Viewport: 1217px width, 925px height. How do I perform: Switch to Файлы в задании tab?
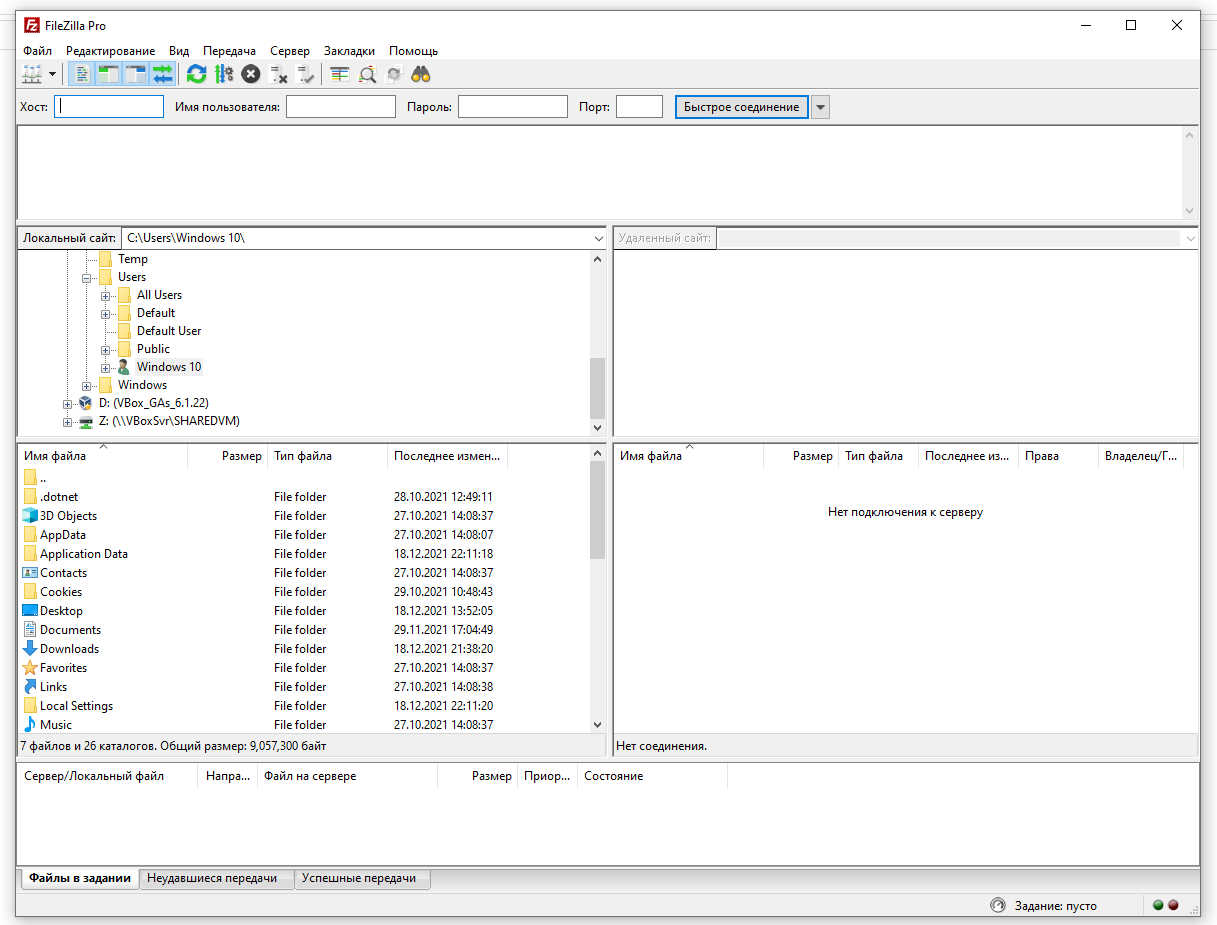click(79, 878)
